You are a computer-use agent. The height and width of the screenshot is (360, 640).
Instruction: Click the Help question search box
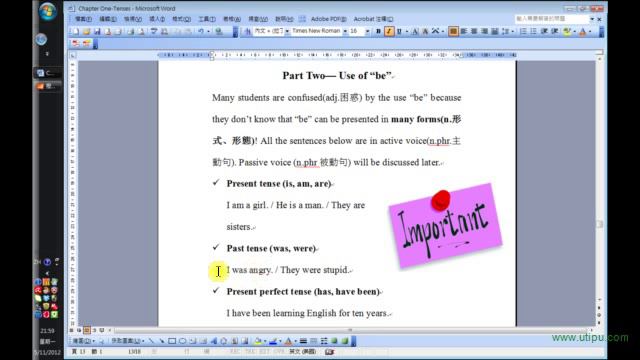point(551,19)
